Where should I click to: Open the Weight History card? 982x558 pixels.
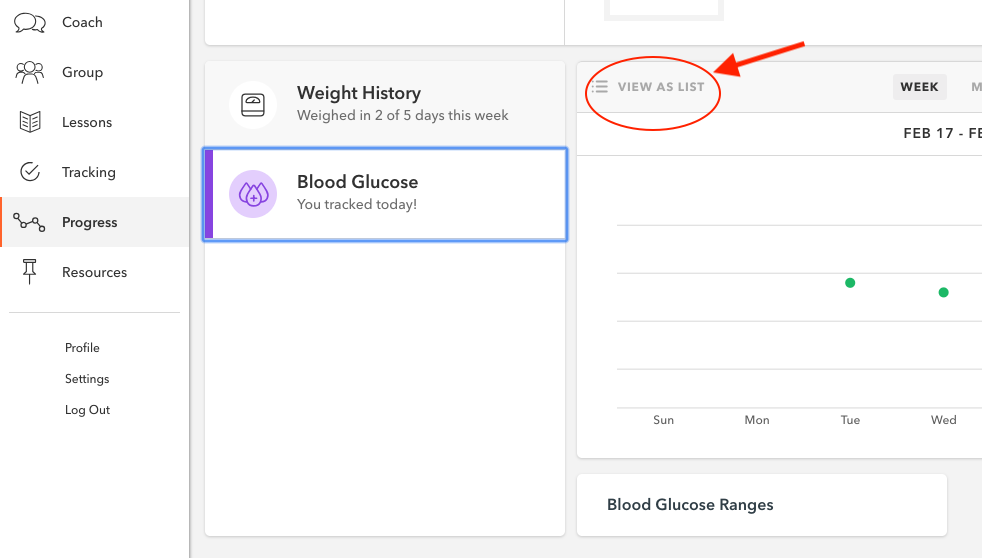click(x=385, y=104)
